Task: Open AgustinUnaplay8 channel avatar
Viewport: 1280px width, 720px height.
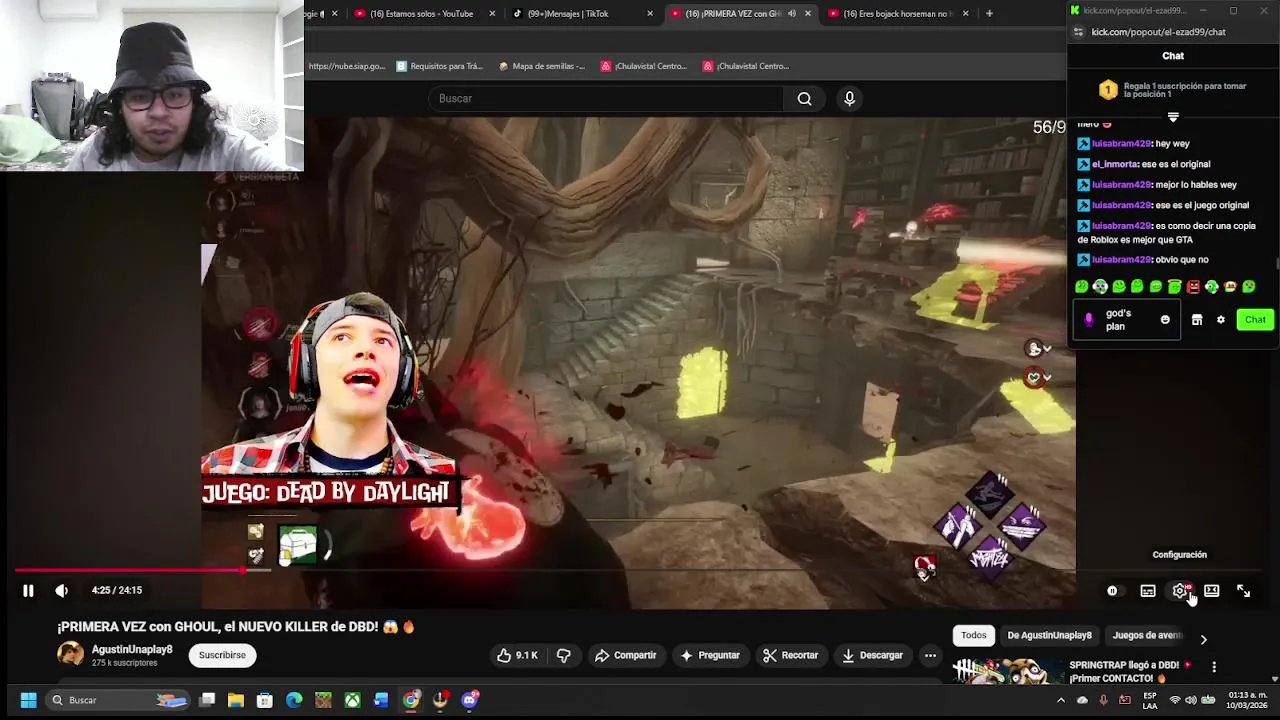Action: click(x=70, y=655)
